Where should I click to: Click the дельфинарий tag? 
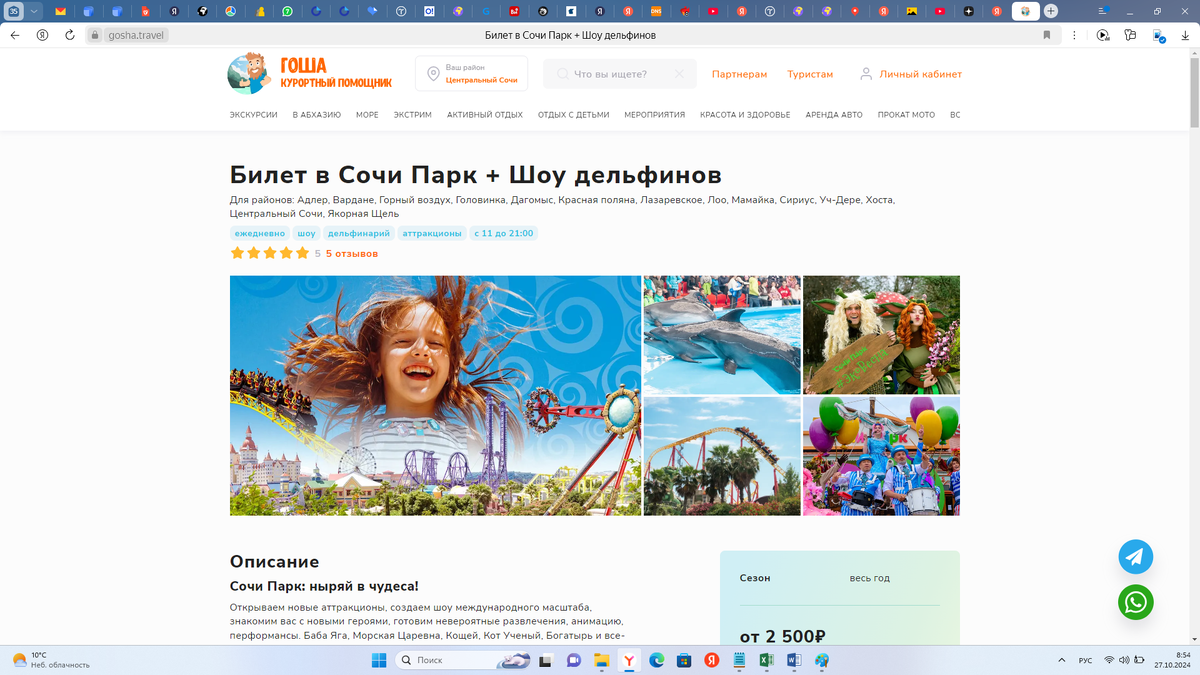(x=359, y=233)
